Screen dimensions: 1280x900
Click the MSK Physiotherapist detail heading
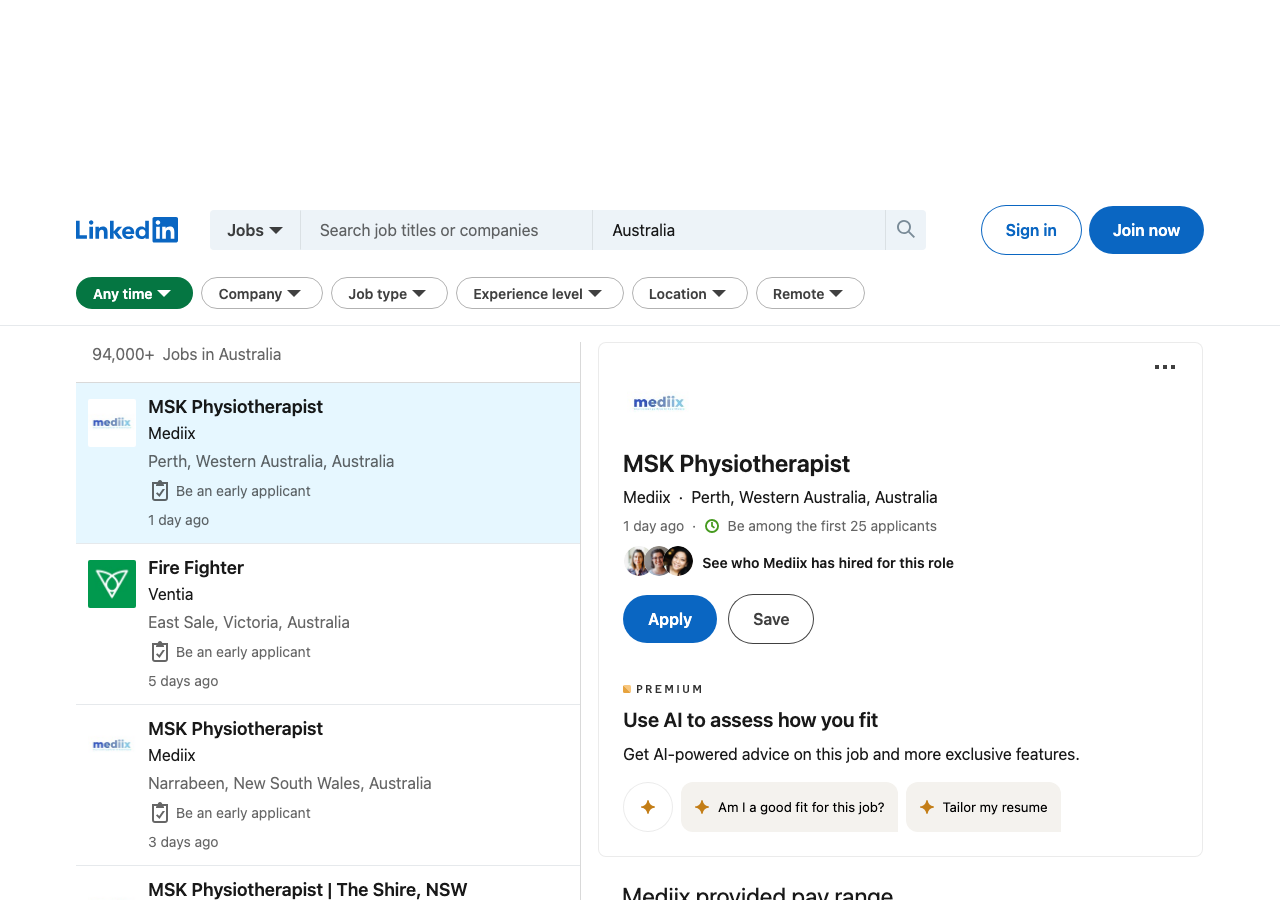[736, 464]
